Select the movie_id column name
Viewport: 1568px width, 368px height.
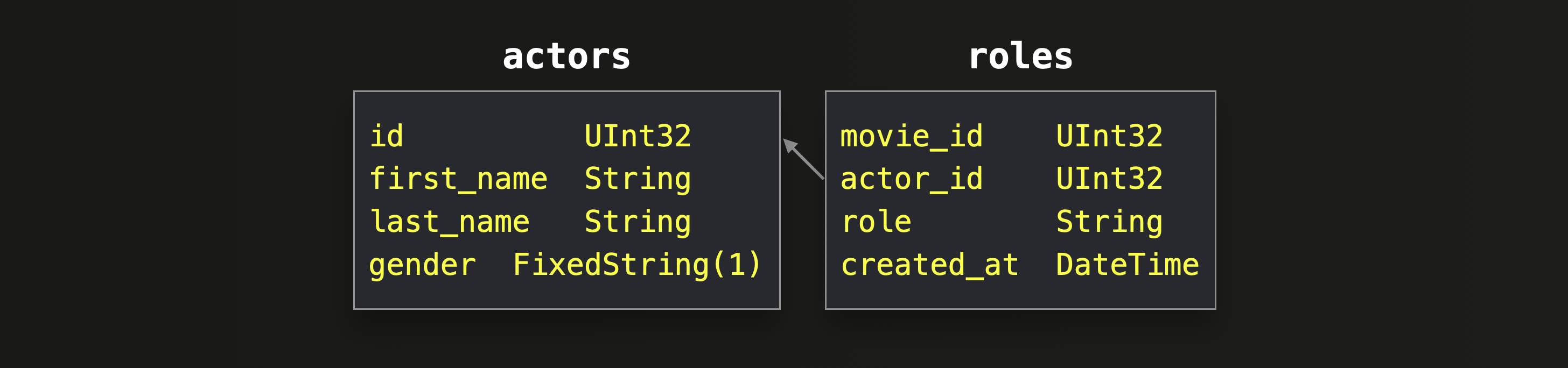point(911,136)
